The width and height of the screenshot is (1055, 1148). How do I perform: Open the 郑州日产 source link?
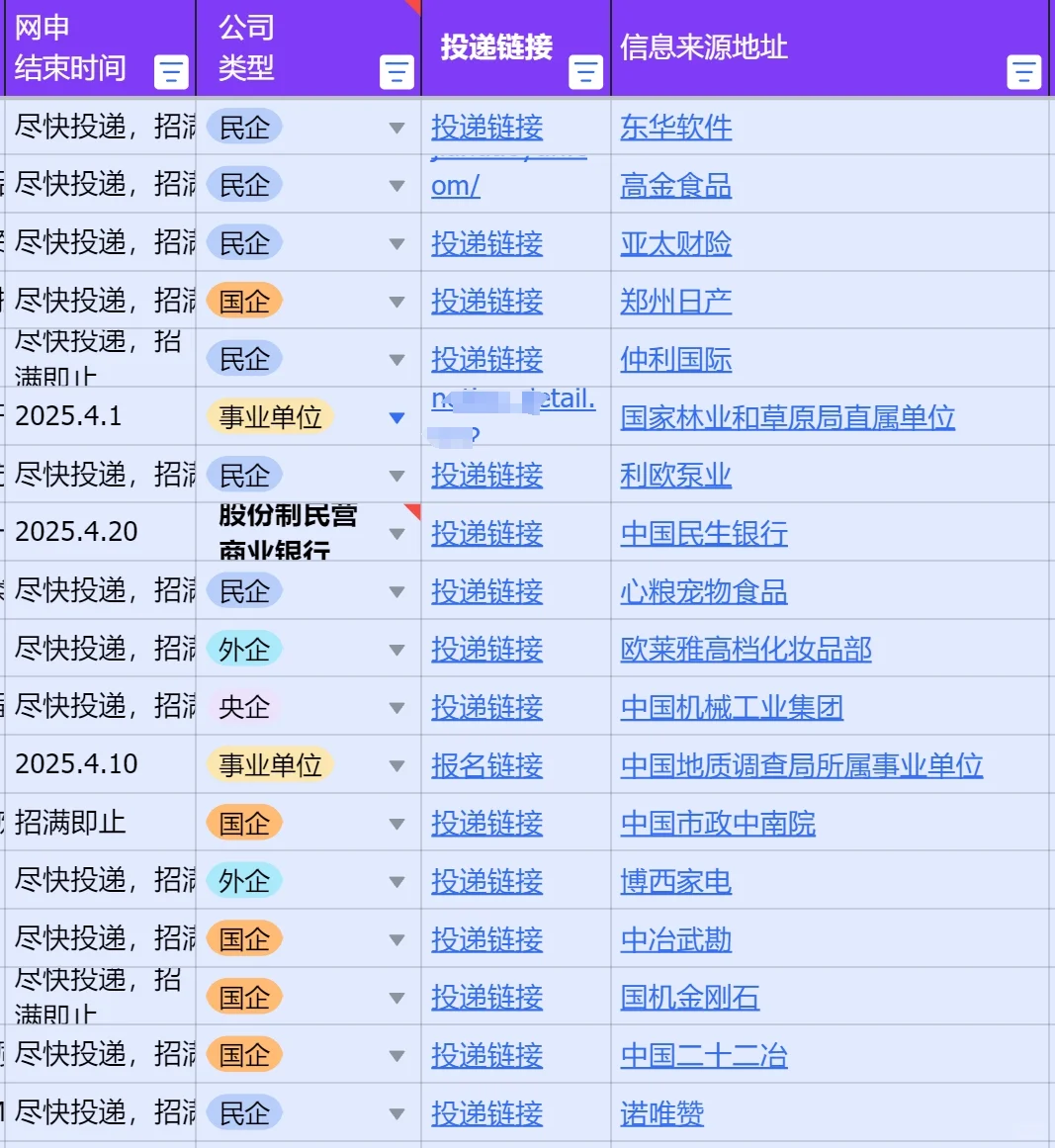click(x=675, y=301)
